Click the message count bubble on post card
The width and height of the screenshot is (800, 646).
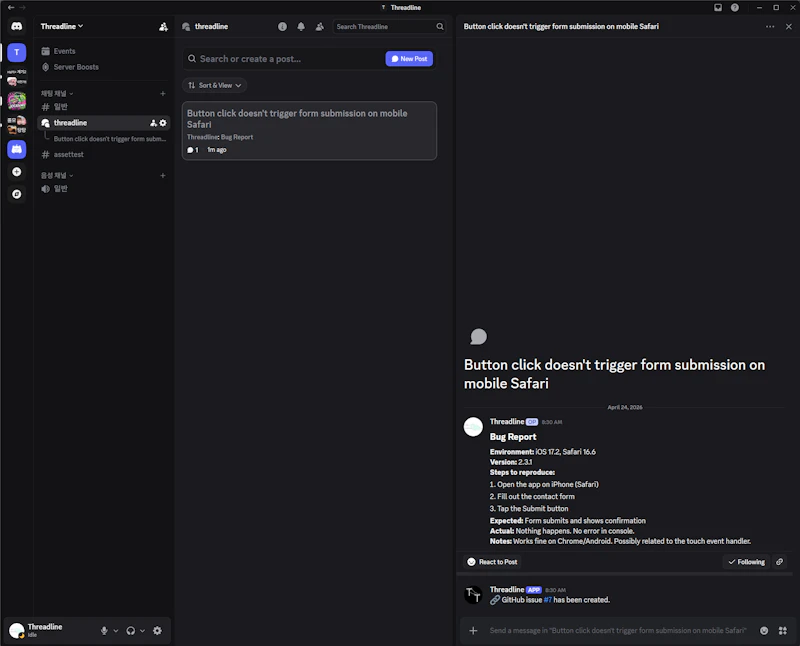pos(192,150)
